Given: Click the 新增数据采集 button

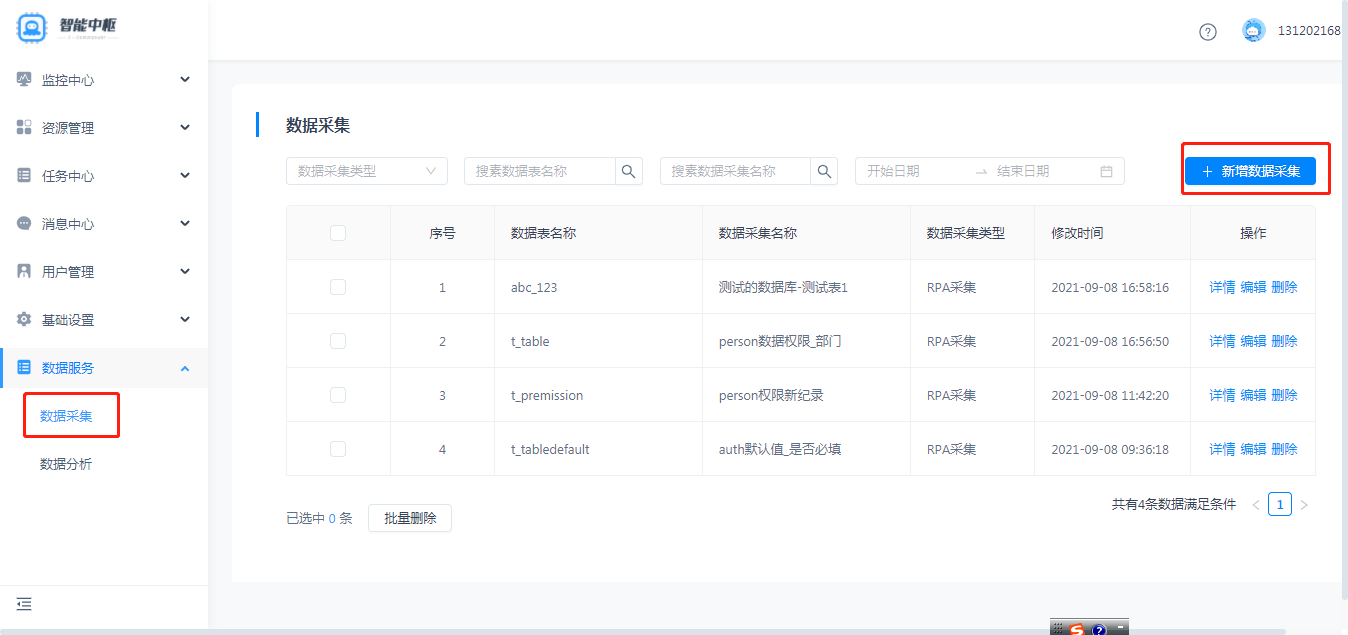Looking at the screenshot, I should click(x=1250, y=171).
